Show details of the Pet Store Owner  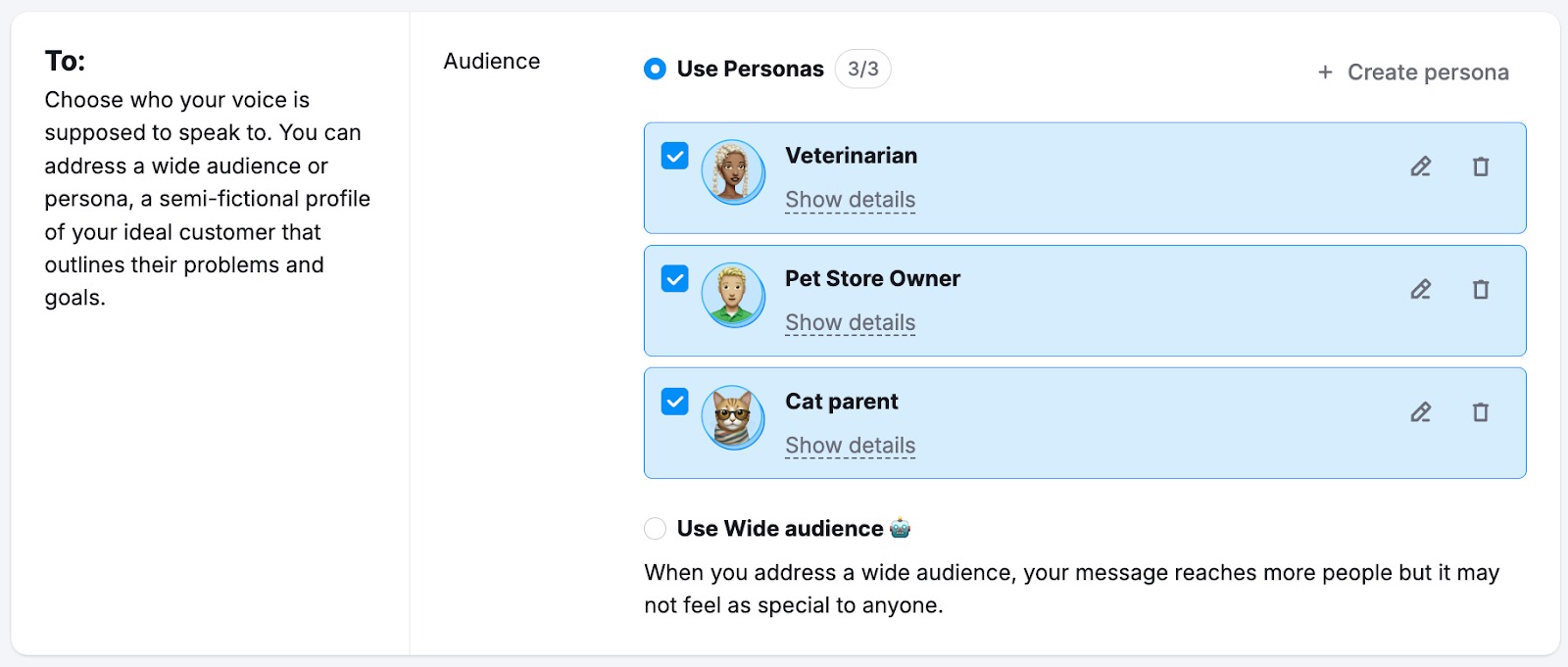coord(850,322)
